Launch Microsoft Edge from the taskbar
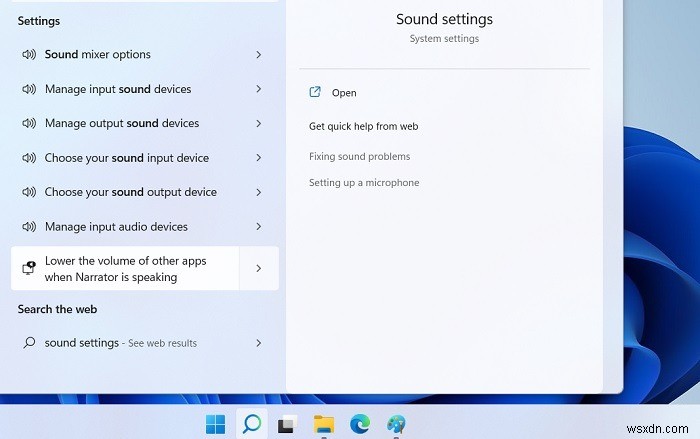Screen dimensions: 700x439 pos(360,424)
